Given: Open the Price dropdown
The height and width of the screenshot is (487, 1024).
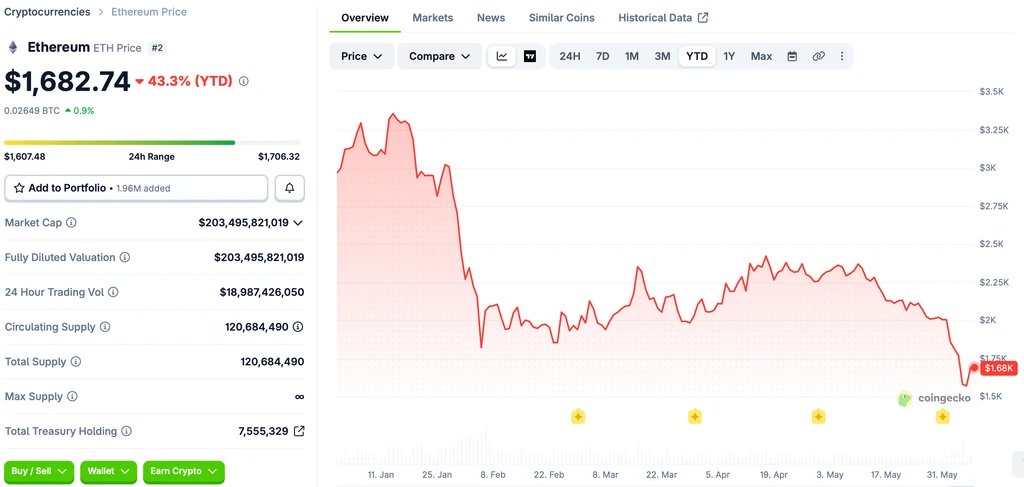Looking at the screenshot, I should [362, 56].
